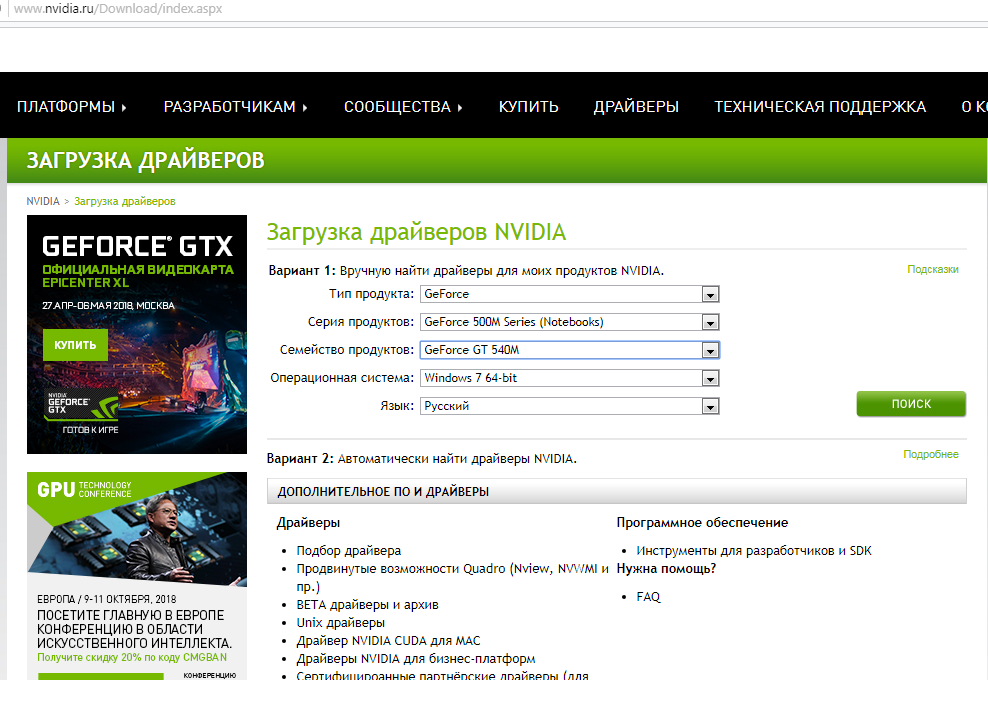Open the BETA драйверы и архив link
This screenshot has width=988, height=728.
click(367, 605)
